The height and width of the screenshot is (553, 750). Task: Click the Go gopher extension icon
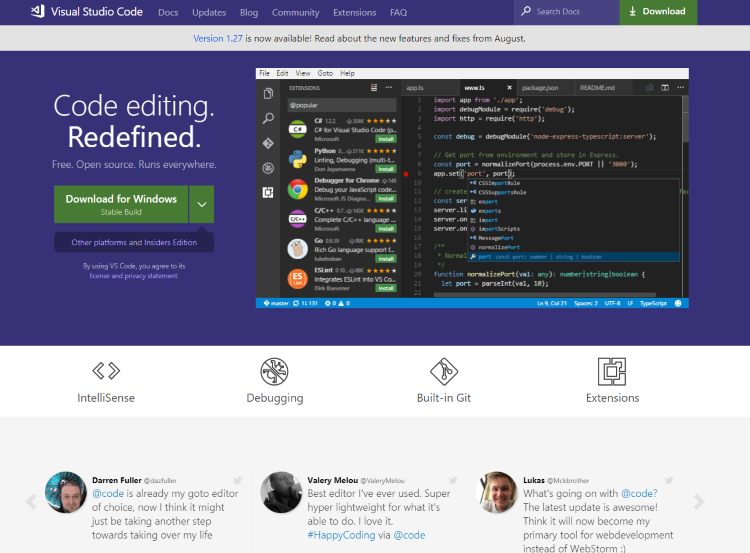298,249
